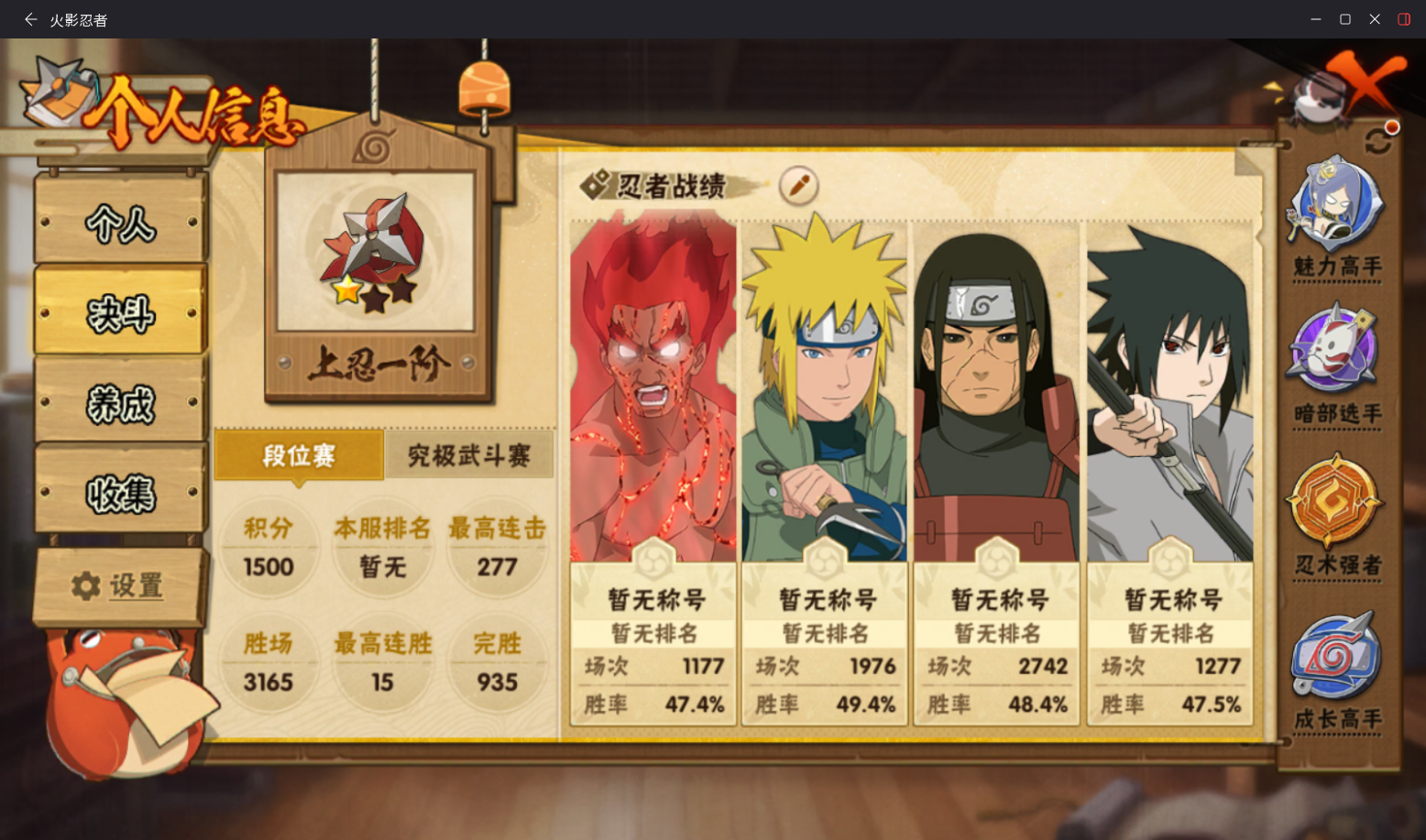This screenshot has width=1426, height=840.
Task: Switch to the 段位赛 tab
Action: [299, 455]
